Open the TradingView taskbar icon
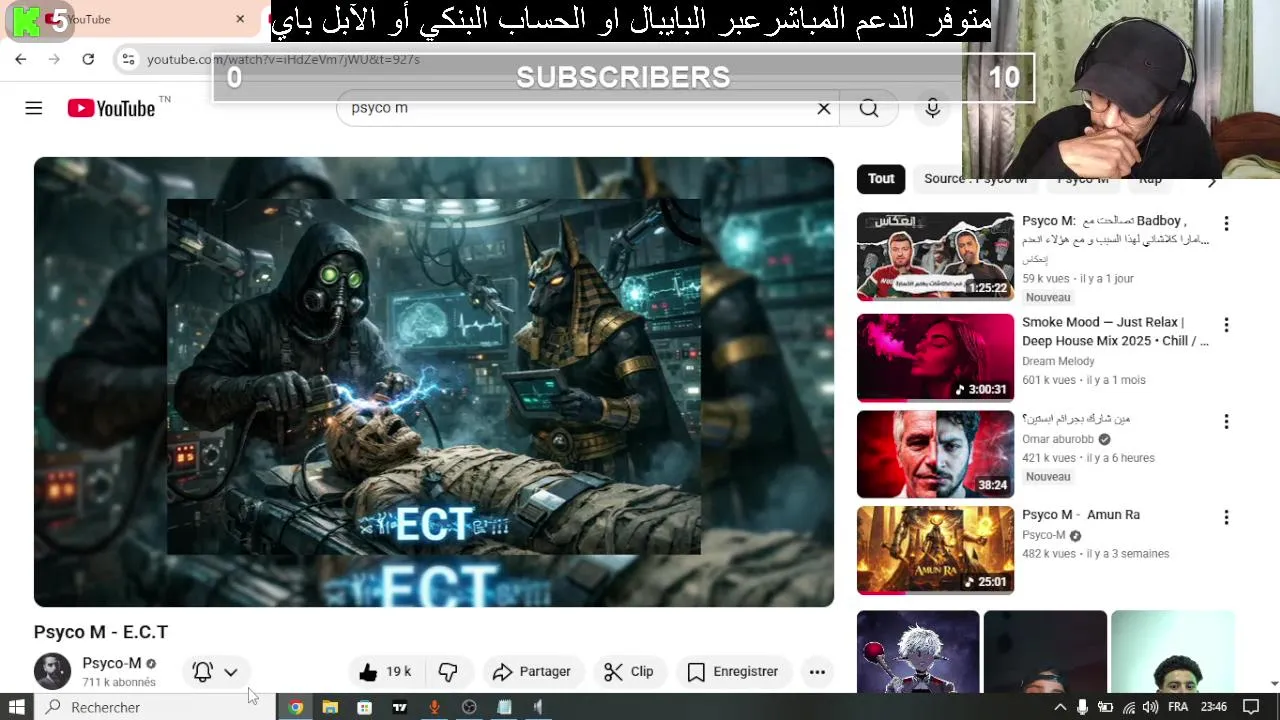 pyautogui.click(x=400, y=707)
